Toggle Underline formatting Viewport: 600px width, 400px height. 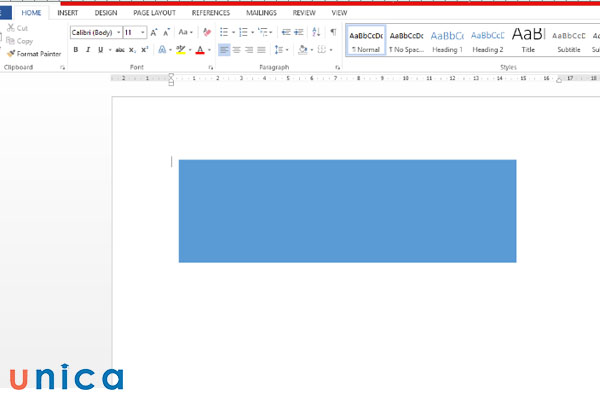tap(99, 49)
